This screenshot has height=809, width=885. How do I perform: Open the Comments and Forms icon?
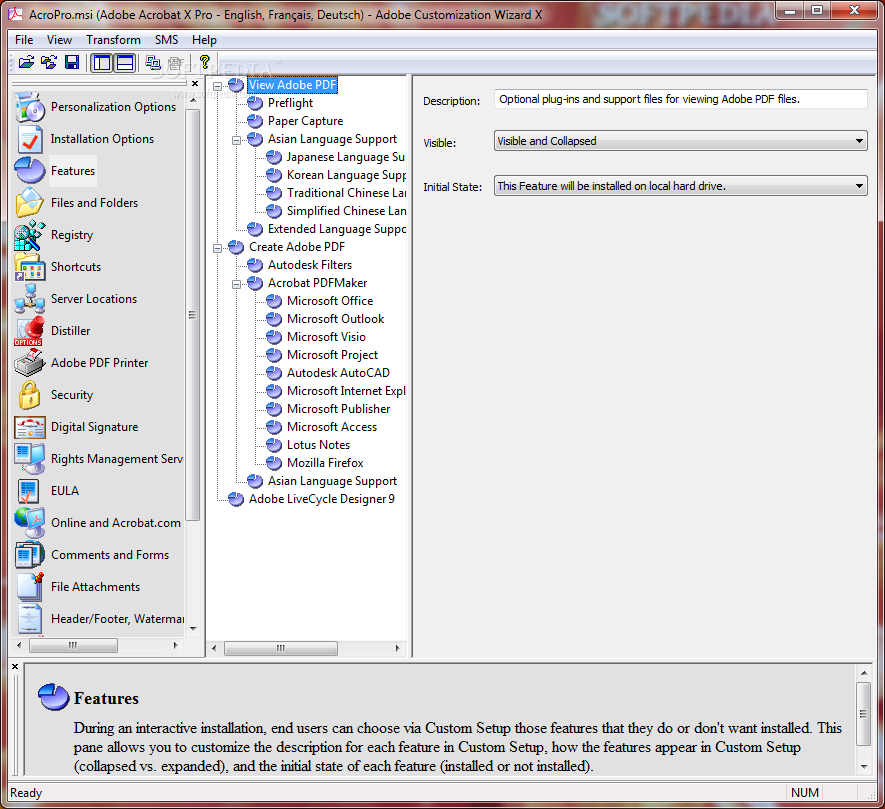click(x=30, y=555)
